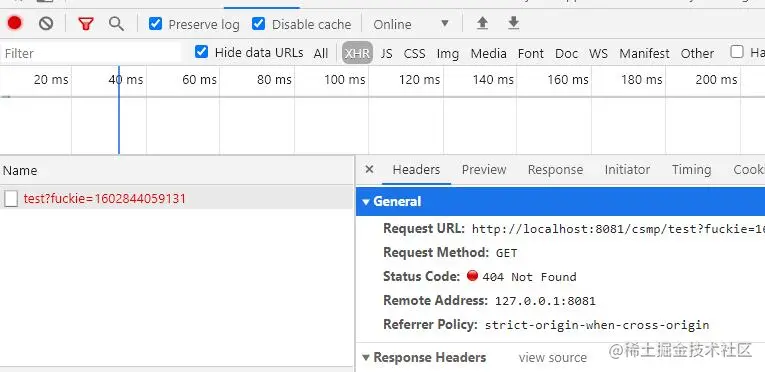
Task: Click view source link
Action: (553, 358)
